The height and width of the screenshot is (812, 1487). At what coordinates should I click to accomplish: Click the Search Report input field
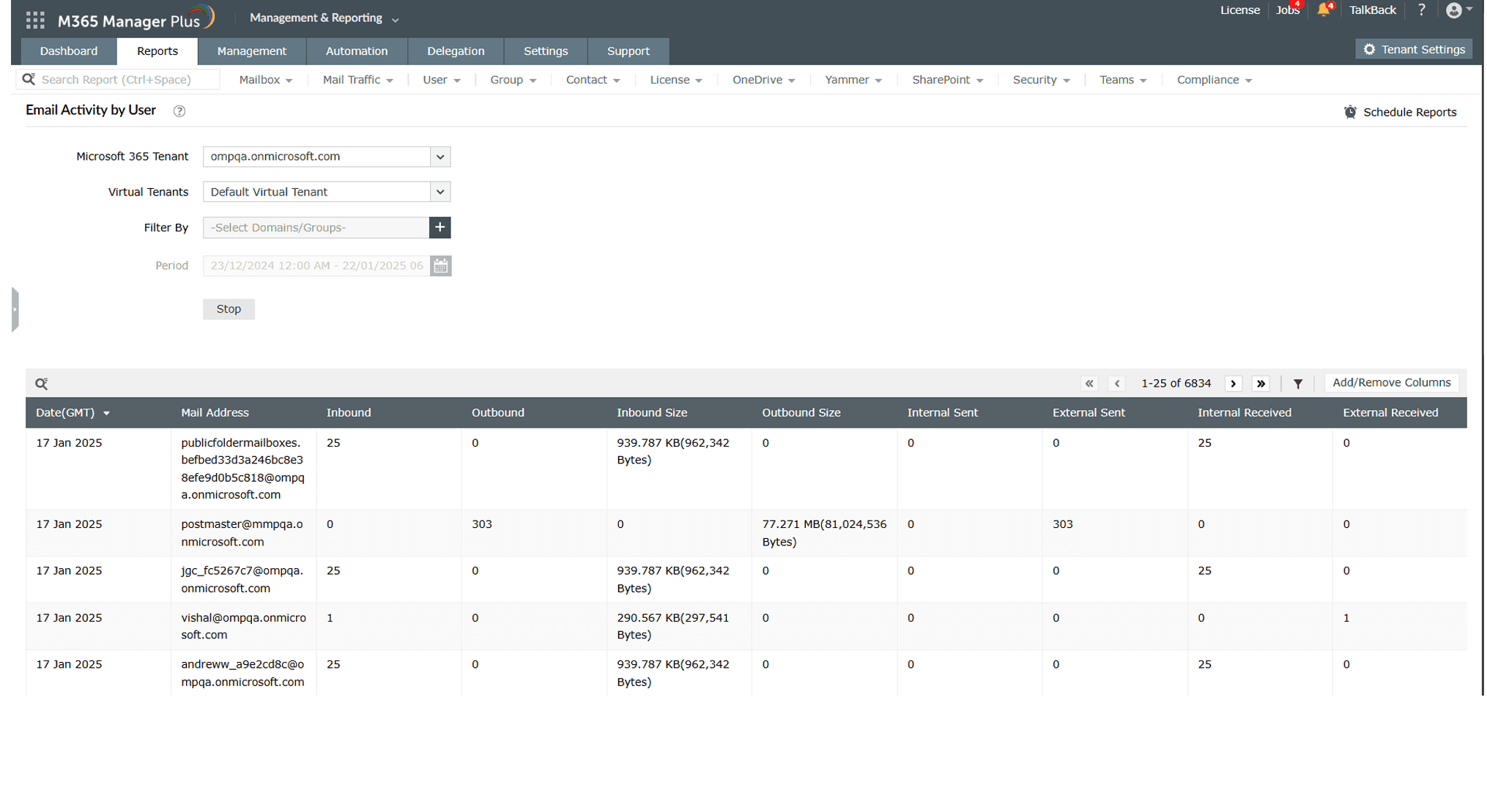(125, 80)
